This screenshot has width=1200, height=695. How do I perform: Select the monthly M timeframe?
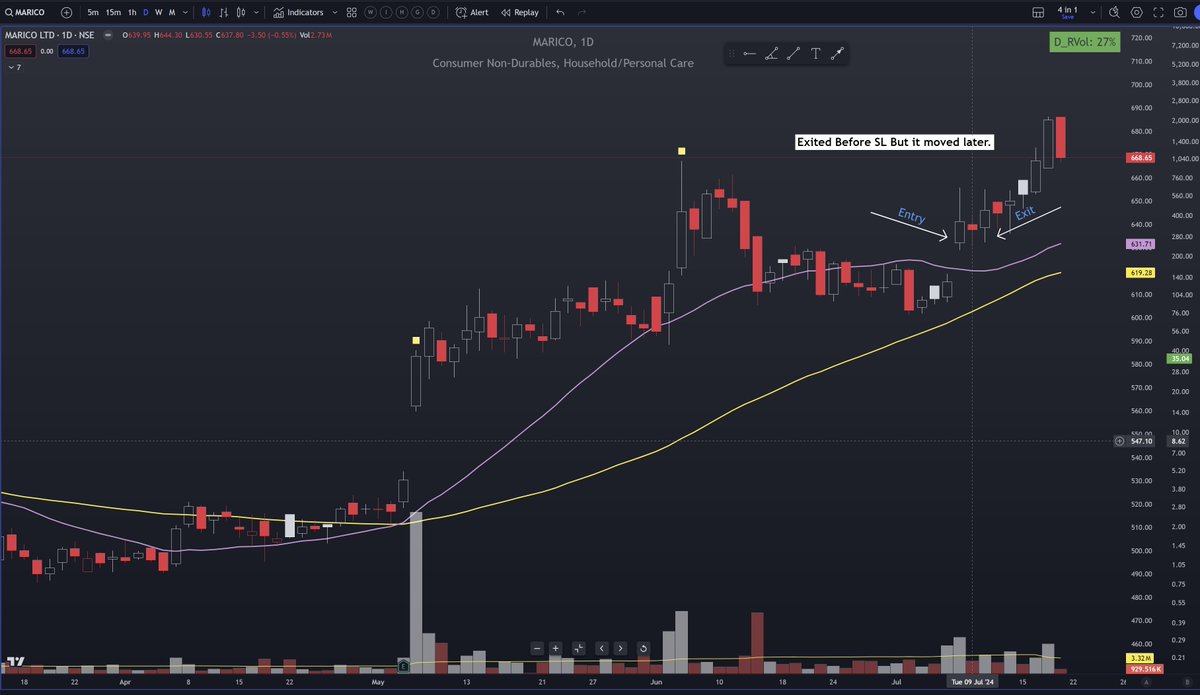pyautogui.click(x=172, y=13)
